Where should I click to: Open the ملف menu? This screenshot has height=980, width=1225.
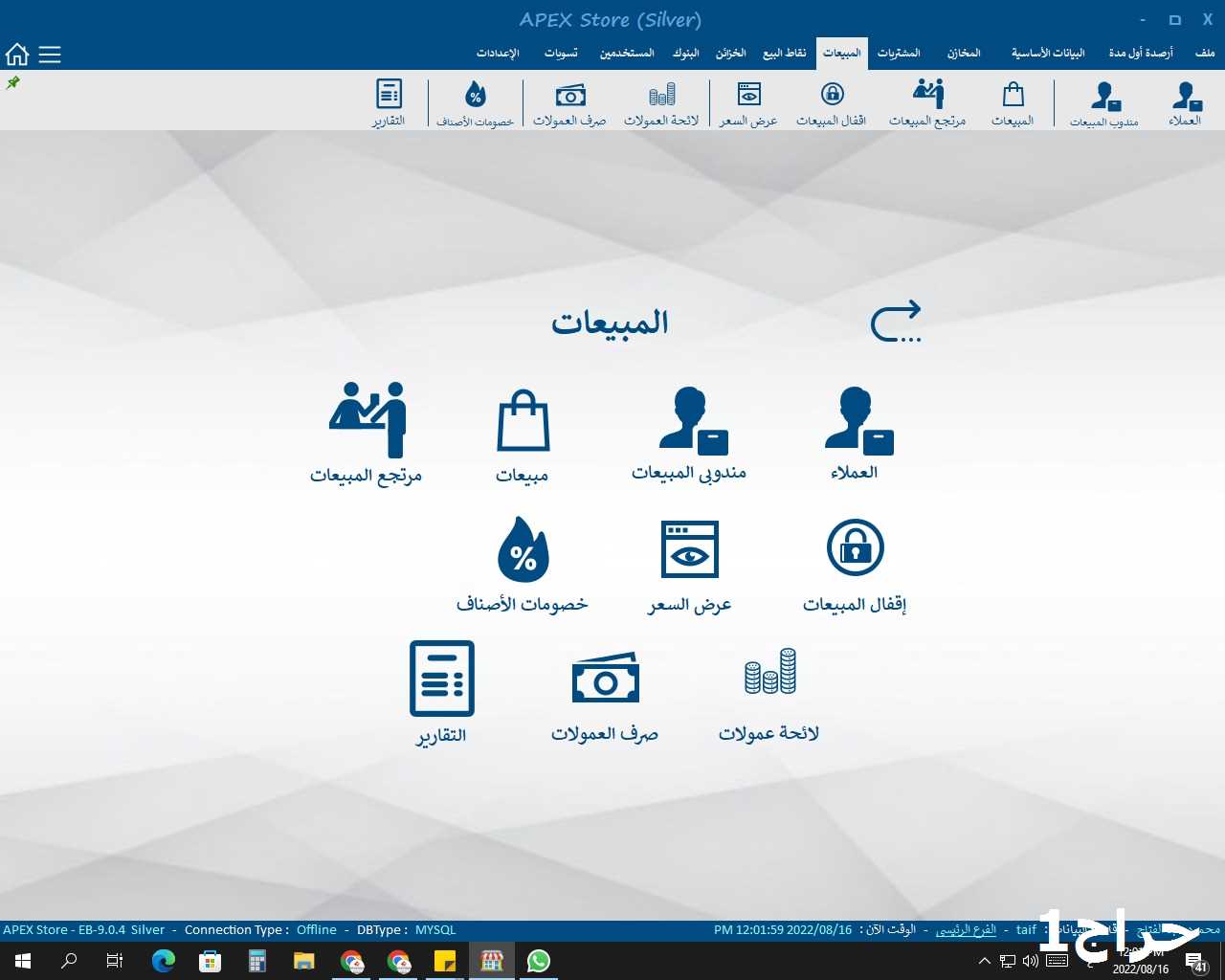point(1205,53)
